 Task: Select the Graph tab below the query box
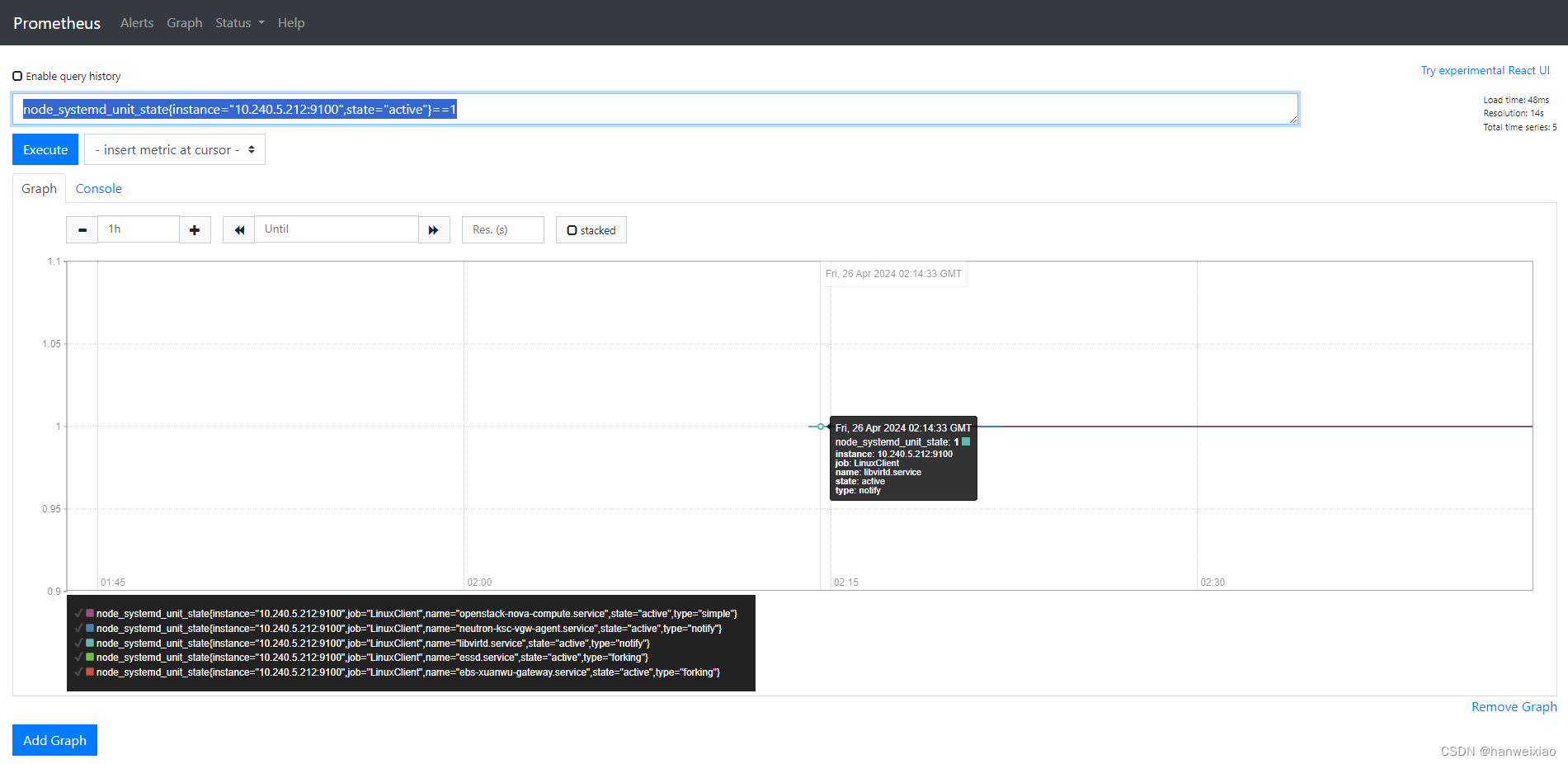39,188
